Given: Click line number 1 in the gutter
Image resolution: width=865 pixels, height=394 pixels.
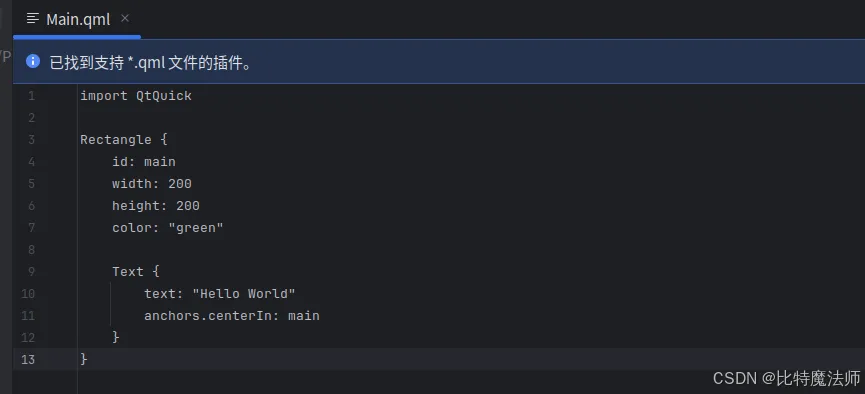Looking at the screenshot, I should 31,96.
